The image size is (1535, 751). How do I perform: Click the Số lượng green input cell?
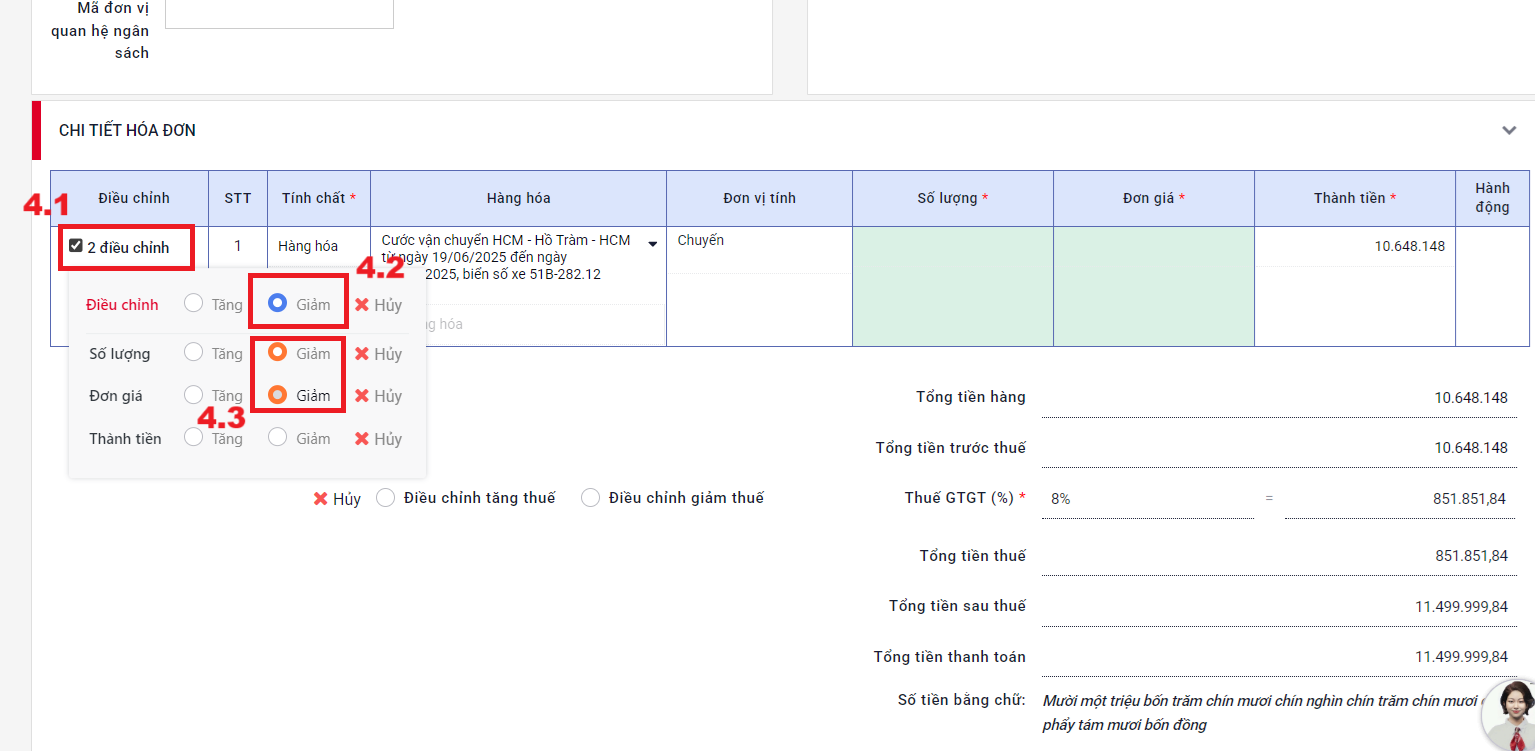(x=952, y=286)
